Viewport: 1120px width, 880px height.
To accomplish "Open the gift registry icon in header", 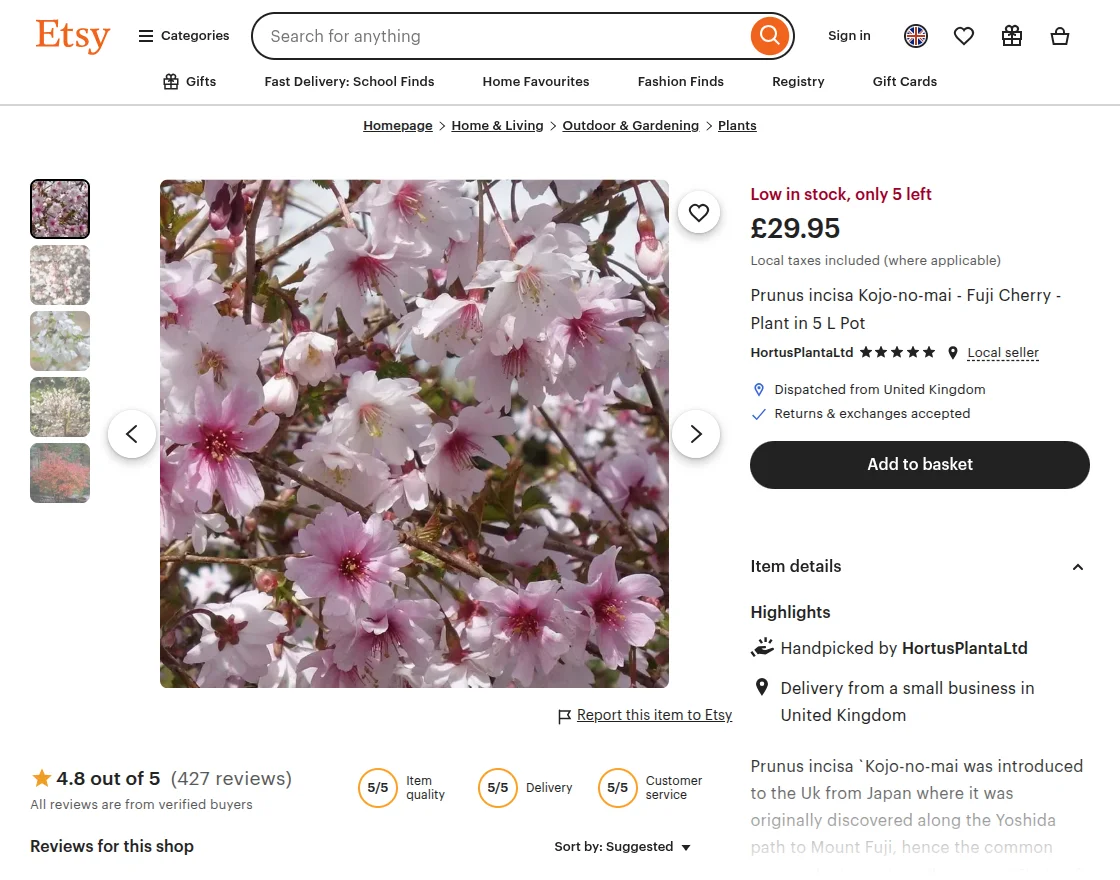I will [x=1012, y=36].
